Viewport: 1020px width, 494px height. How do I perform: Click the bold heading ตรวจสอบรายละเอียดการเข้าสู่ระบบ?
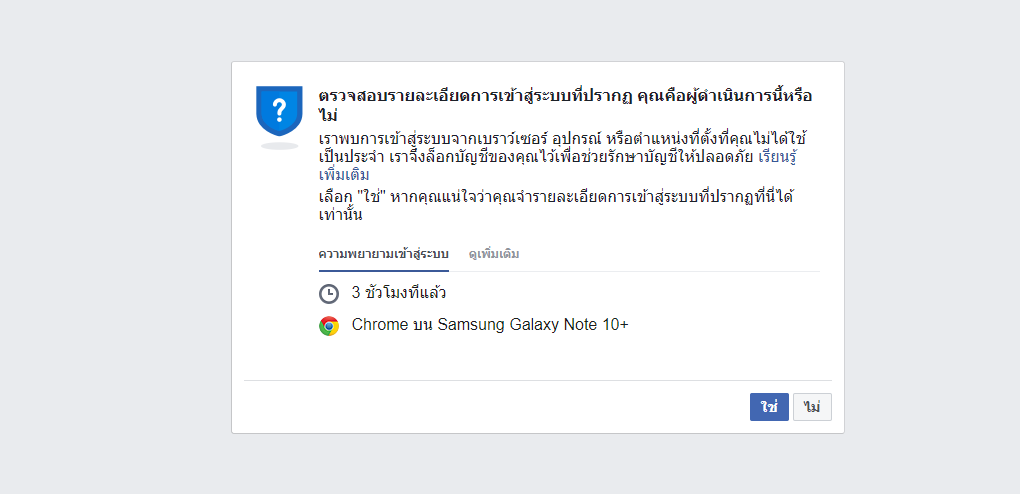point(443,96)
